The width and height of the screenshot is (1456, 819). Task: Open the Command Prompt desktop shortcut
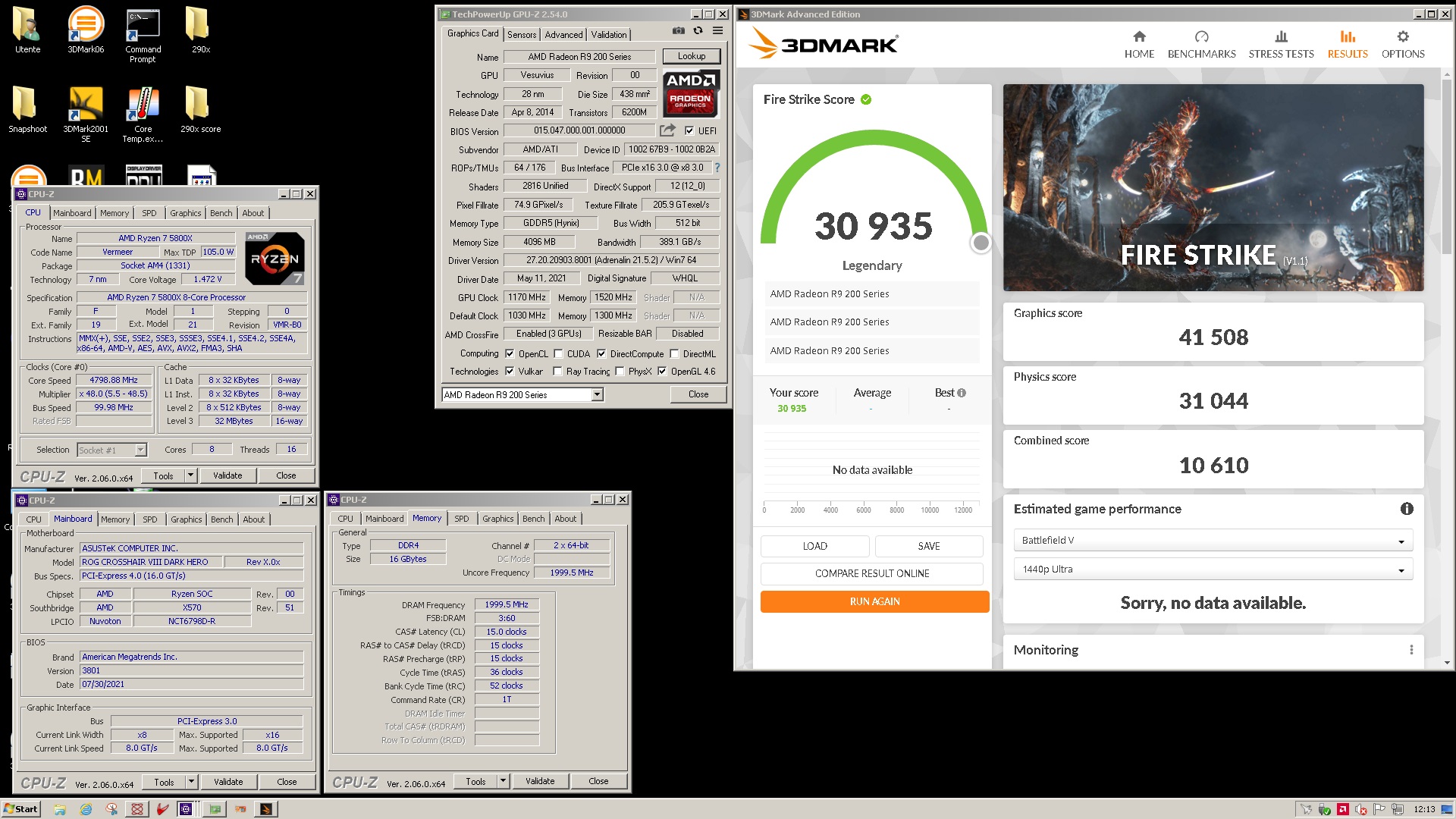(143, 35)
